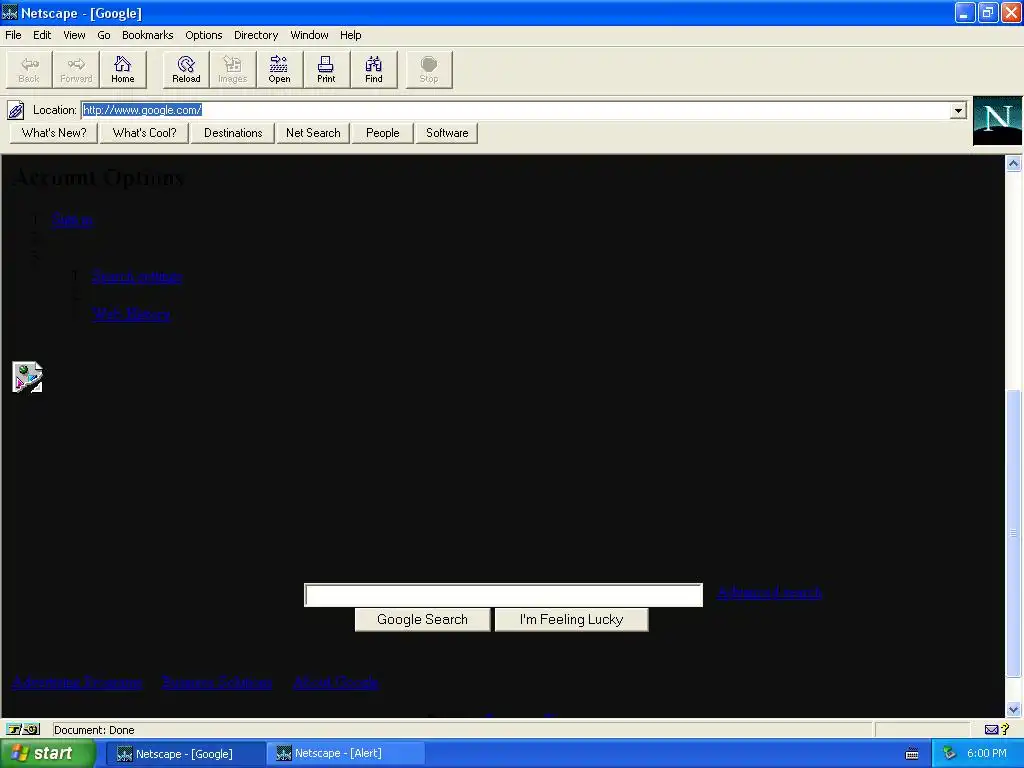
Task: Open the Advertising Programs link
Action: point(77,682)
